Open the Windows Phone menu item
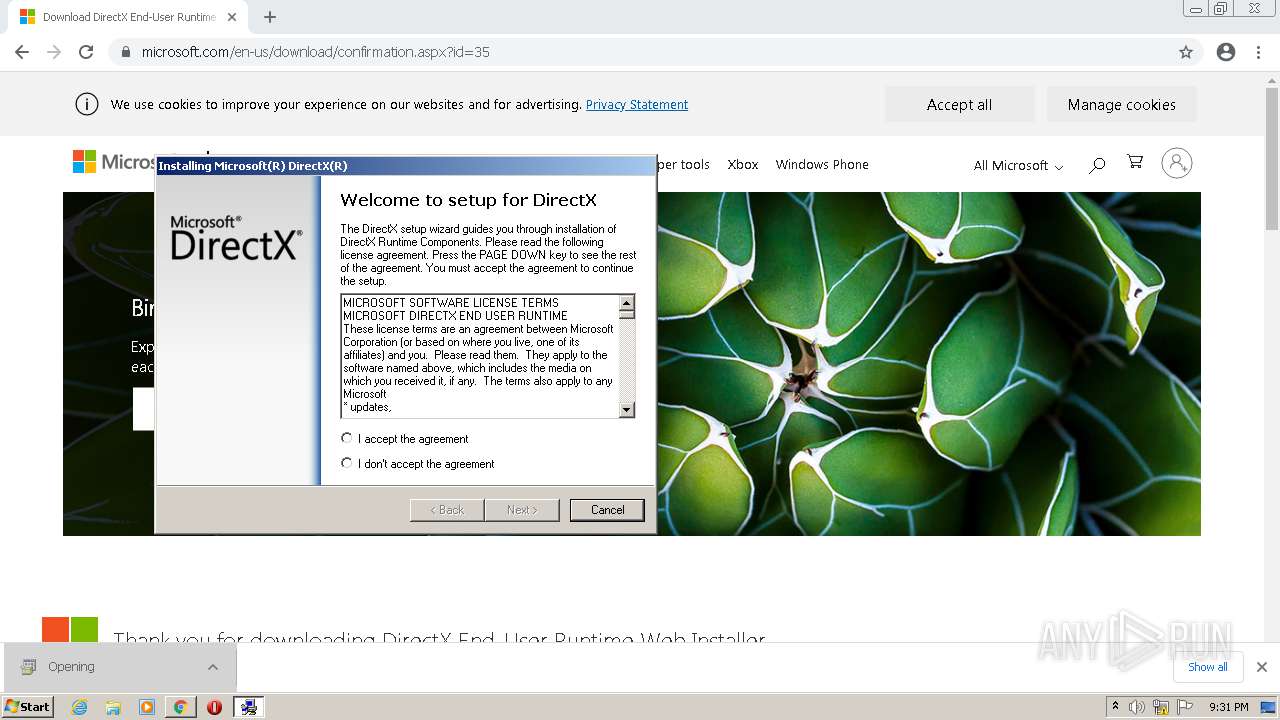1280x720 pixels. tap(822, 164)
